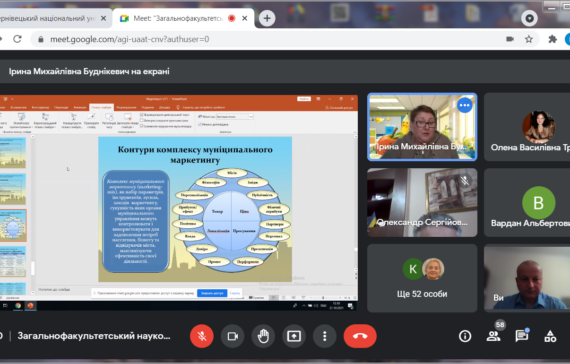Toggle the camera button in Meet

pos(233,336)
